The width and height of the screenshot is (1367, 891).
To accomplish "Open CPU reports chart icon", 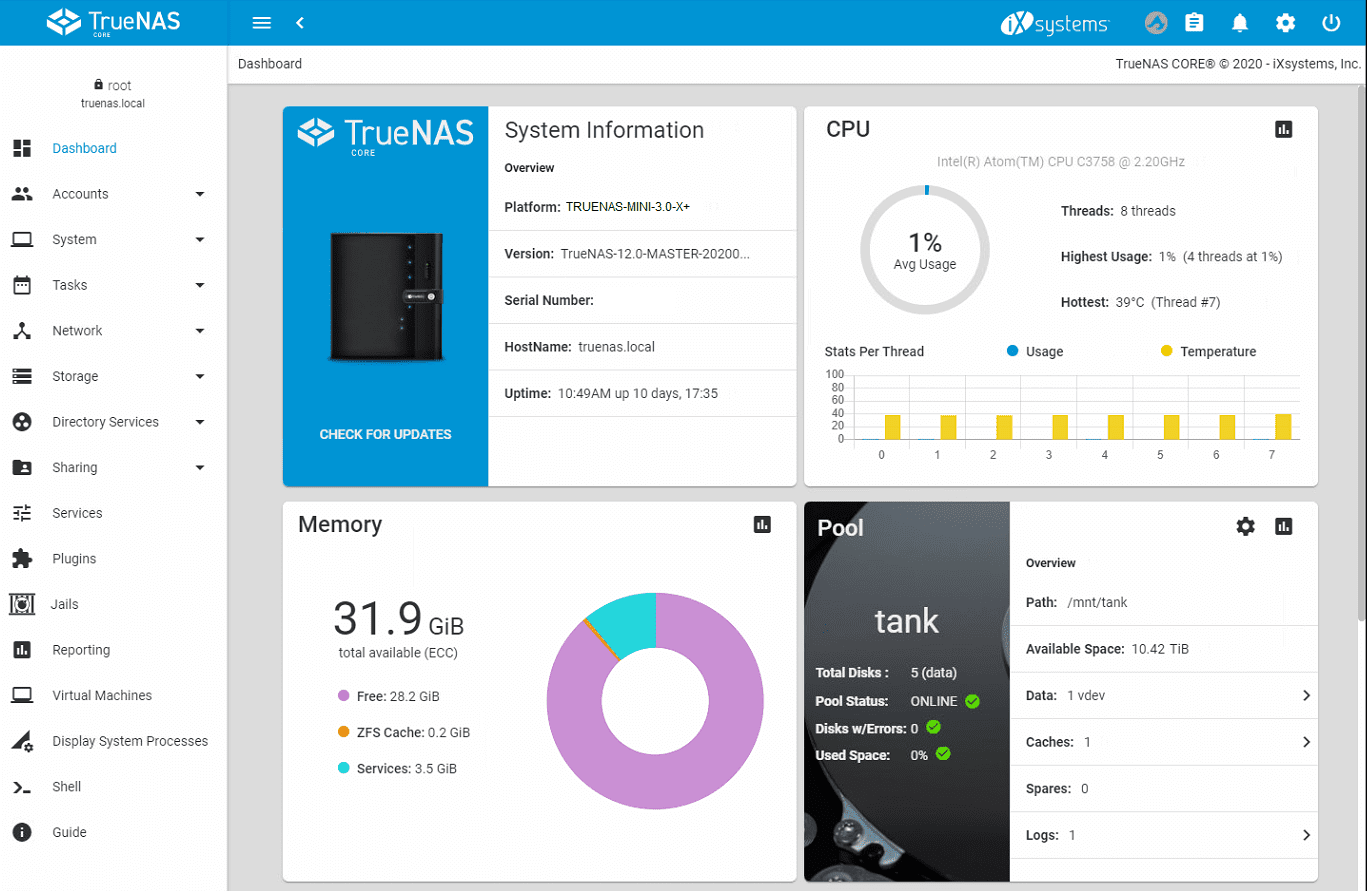I will pos(1284,129).
